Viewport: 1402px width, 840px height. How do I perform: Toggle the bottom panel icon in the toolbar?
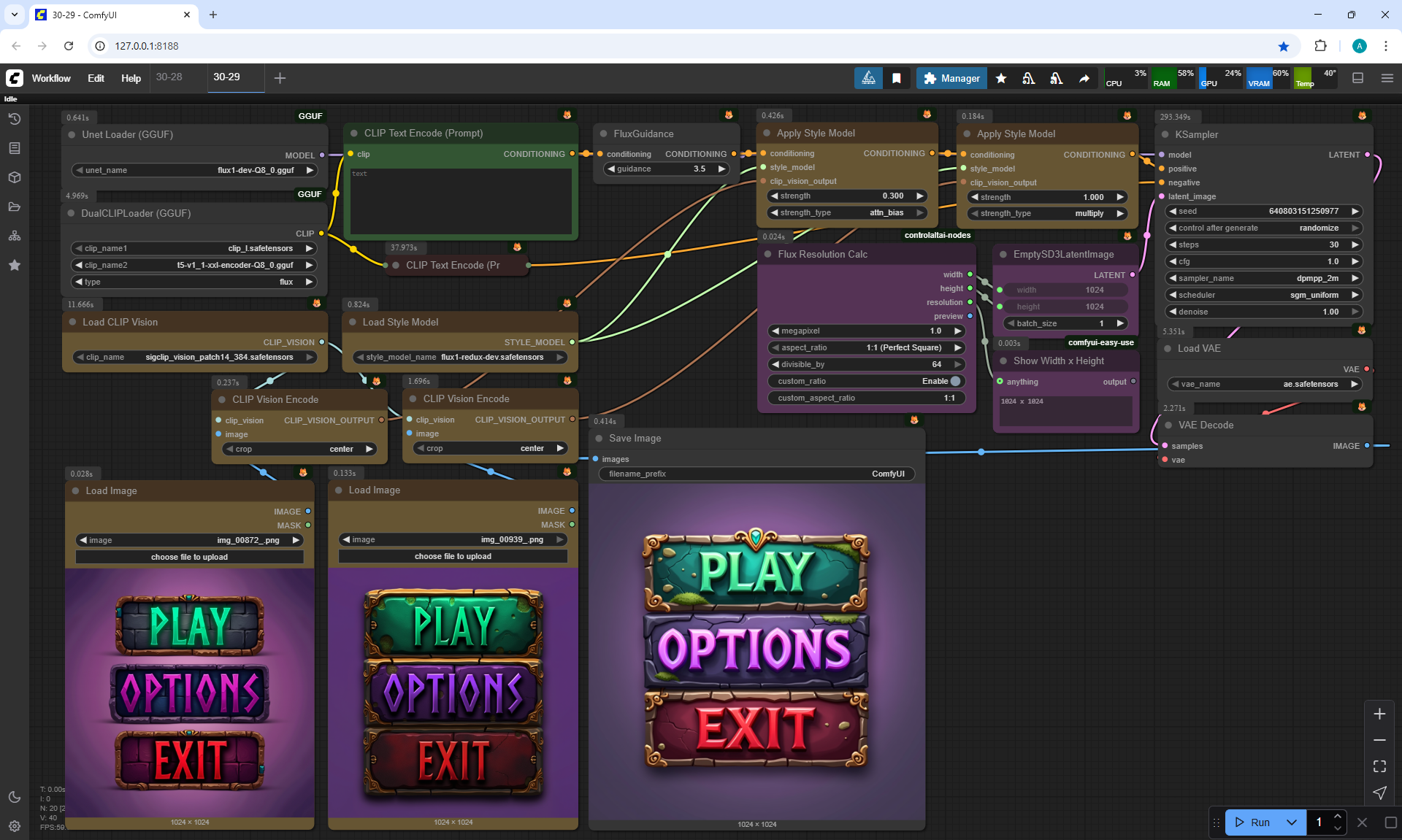pyautogui.click(x=1358, y=78)
